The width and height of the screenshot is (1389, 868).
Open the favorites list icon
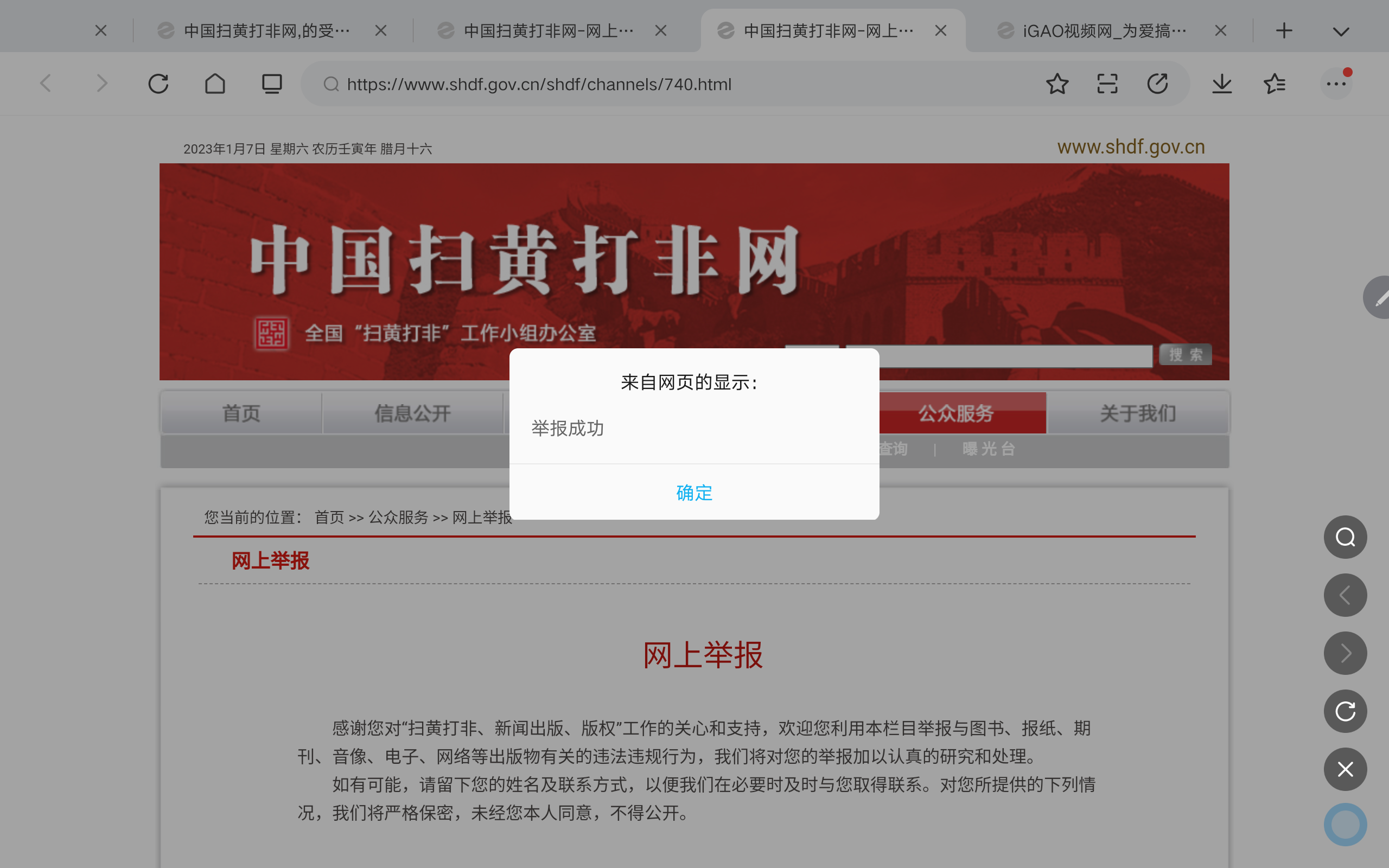(x=1275, y=84)
